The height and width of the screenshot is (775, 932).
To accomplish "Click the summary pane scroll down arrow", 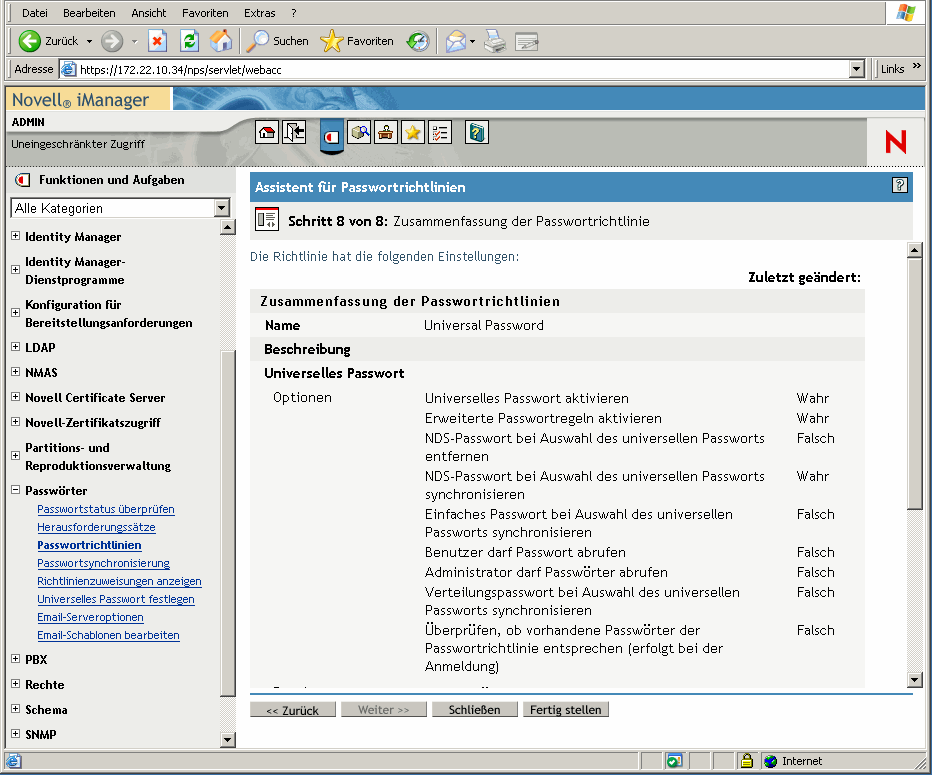I will [913, 679].
